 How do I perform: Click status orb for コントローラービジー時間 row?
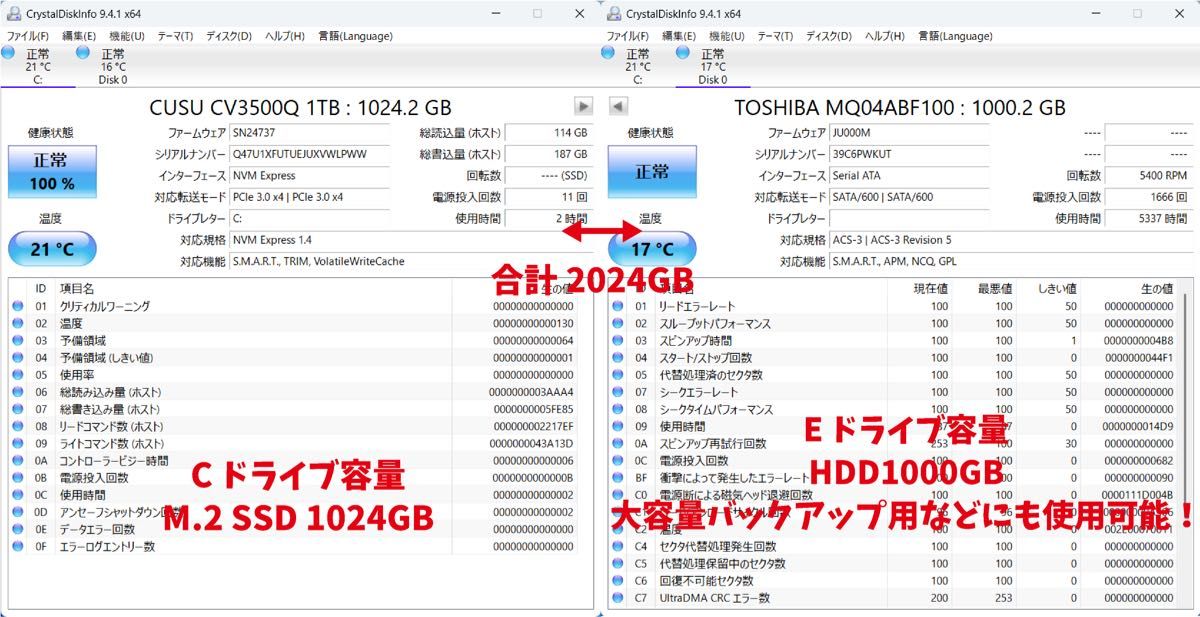tap(17, 460)
